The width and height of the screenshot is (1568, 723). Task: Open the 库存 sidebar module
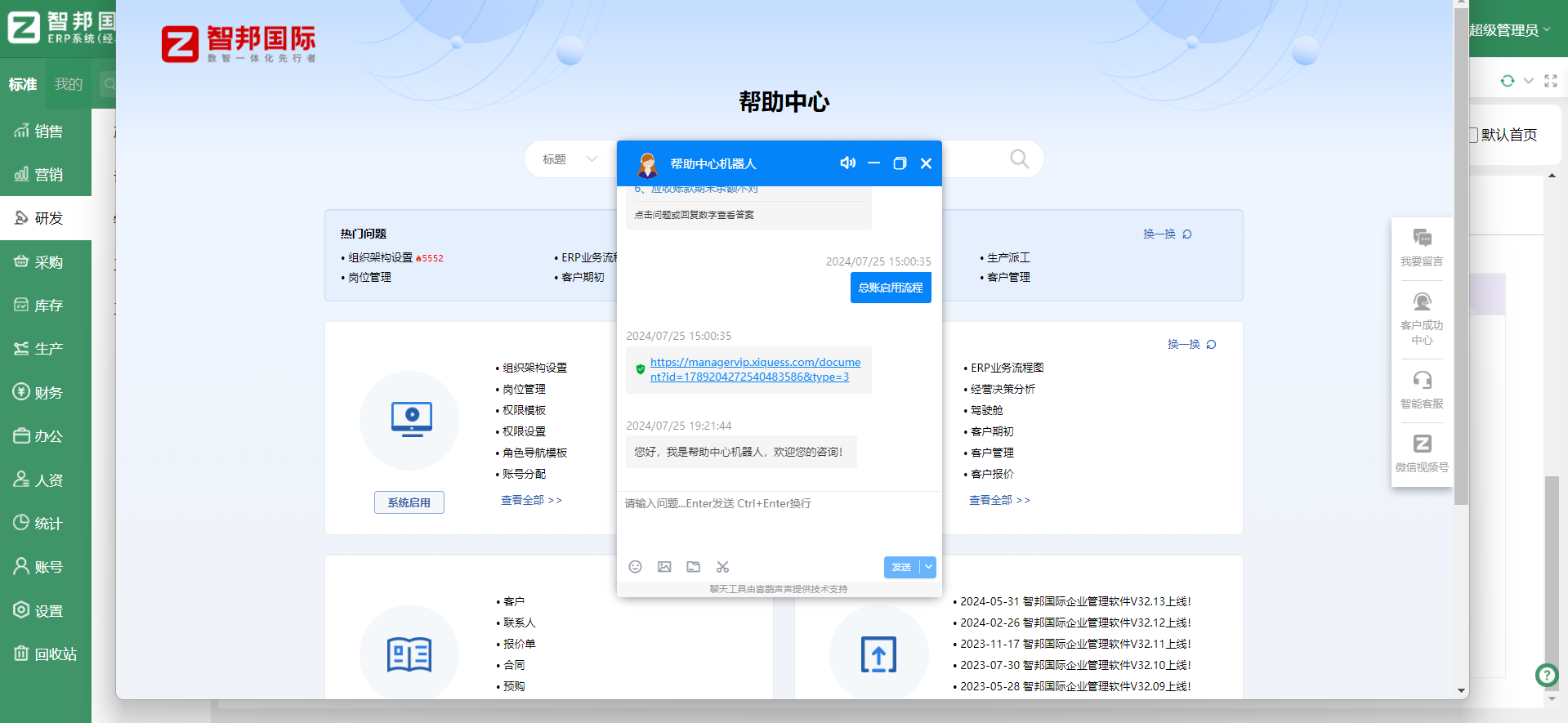(x=46, y=306)
